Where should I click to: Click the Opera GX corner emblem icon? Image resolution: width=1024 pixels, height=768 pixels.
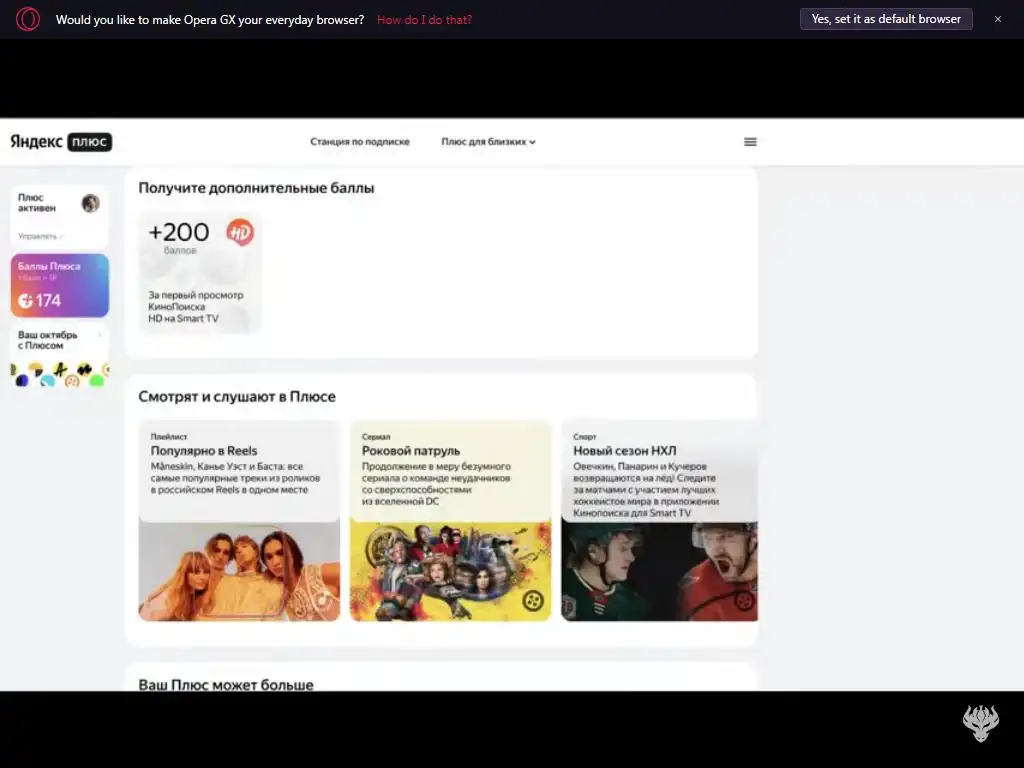[980, 723]
